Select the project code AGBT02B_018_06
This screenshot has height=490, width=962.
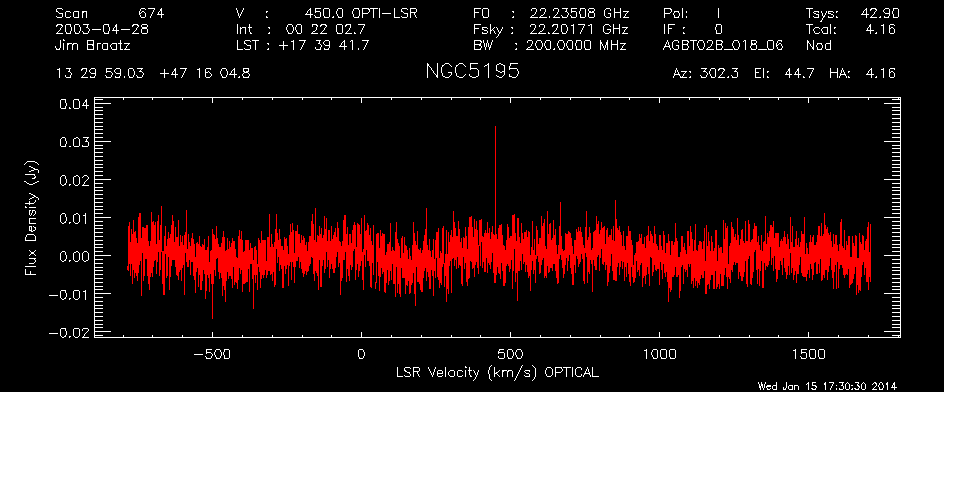click(723, 46)
